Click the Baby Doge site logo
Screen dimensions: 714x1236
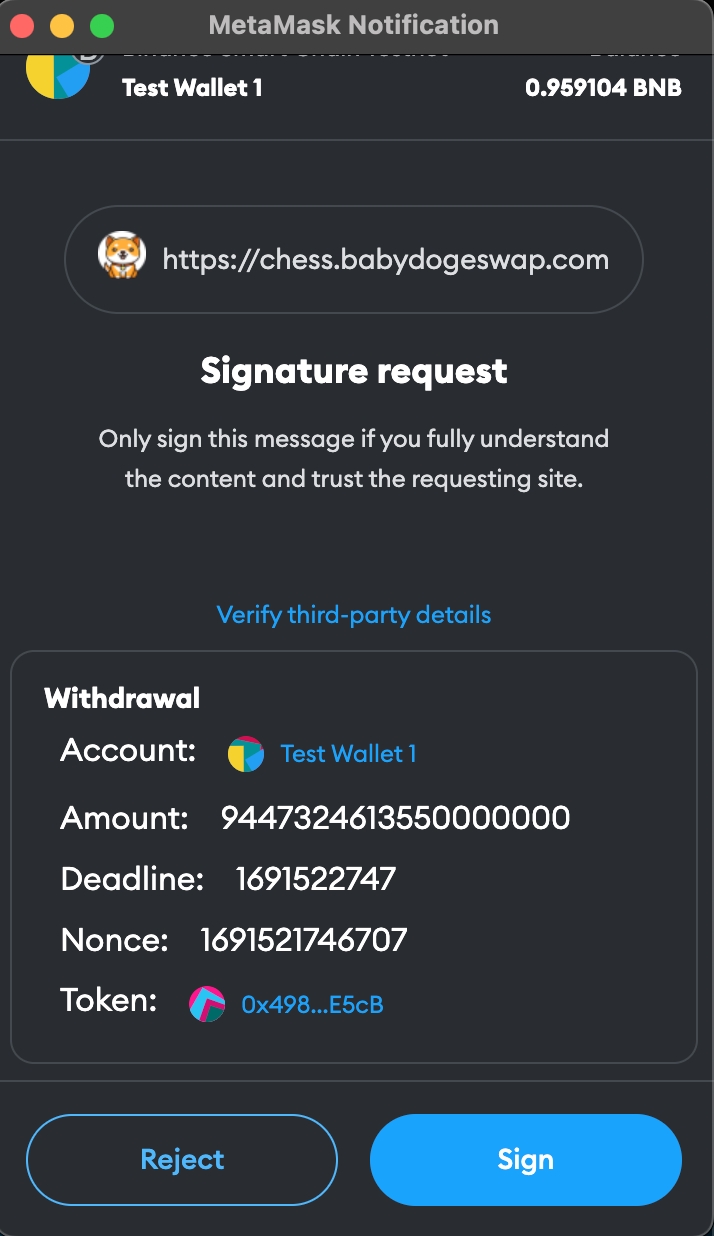coord(122,259)
